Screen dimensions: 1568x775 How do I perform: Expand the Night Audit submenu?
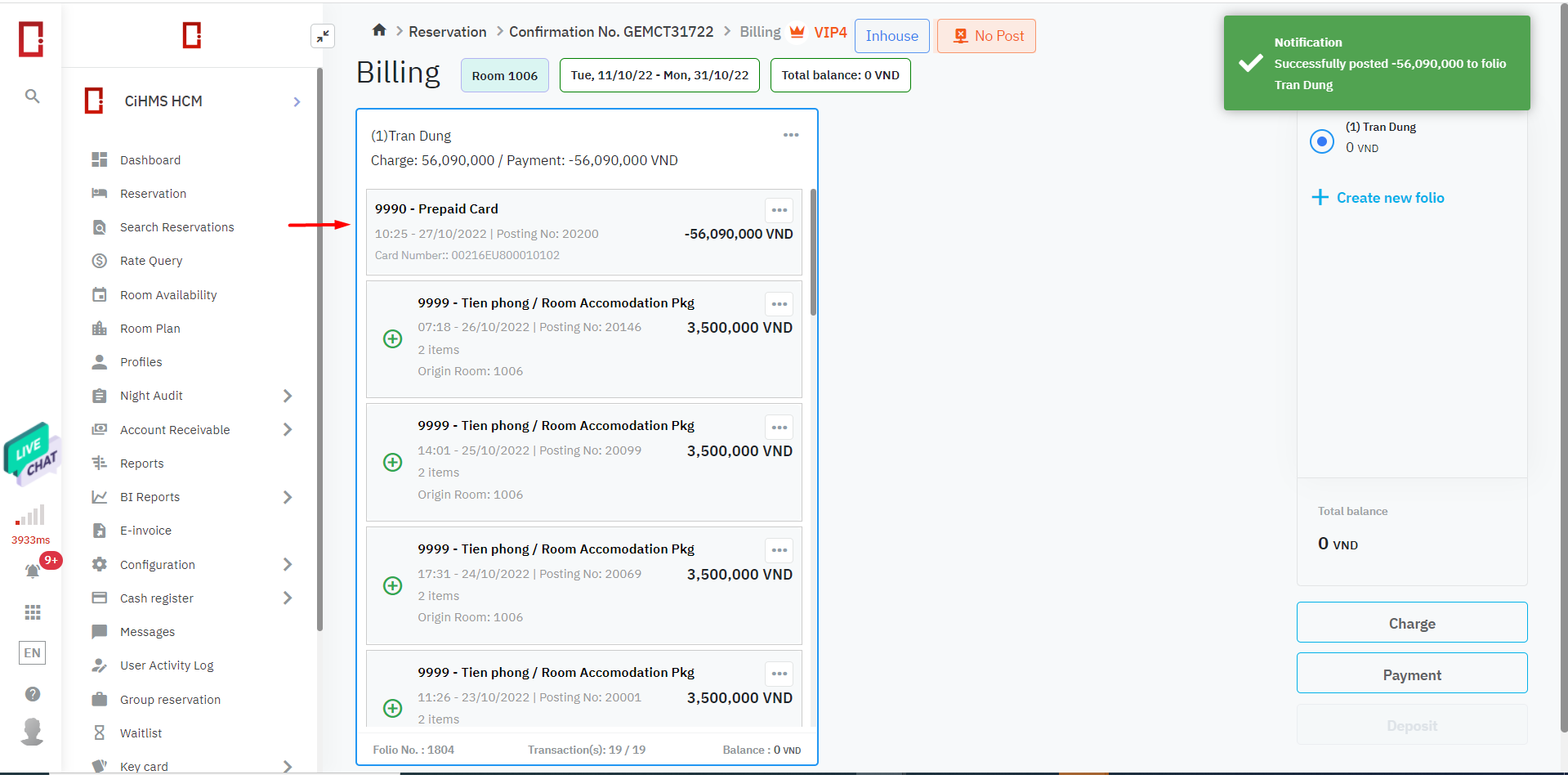287,396
